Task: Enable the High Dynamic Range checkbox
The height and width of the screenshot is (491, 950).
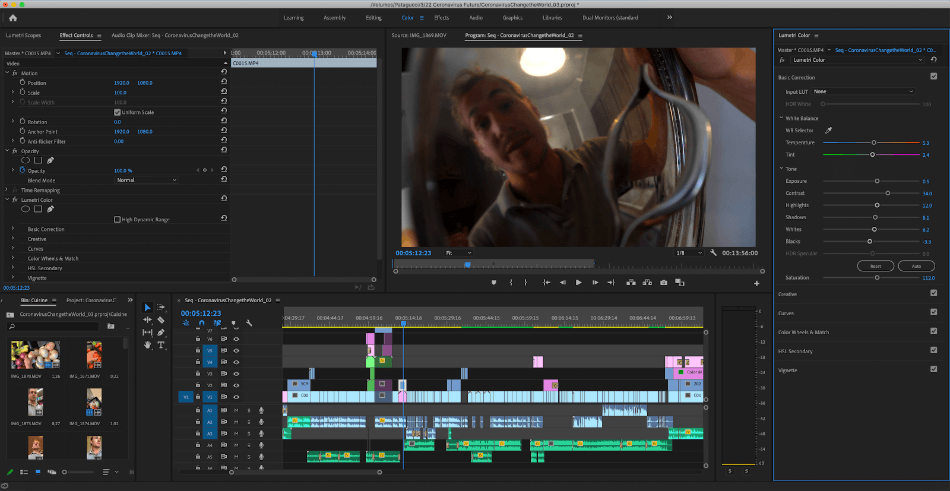Action: tap(117, 219)
